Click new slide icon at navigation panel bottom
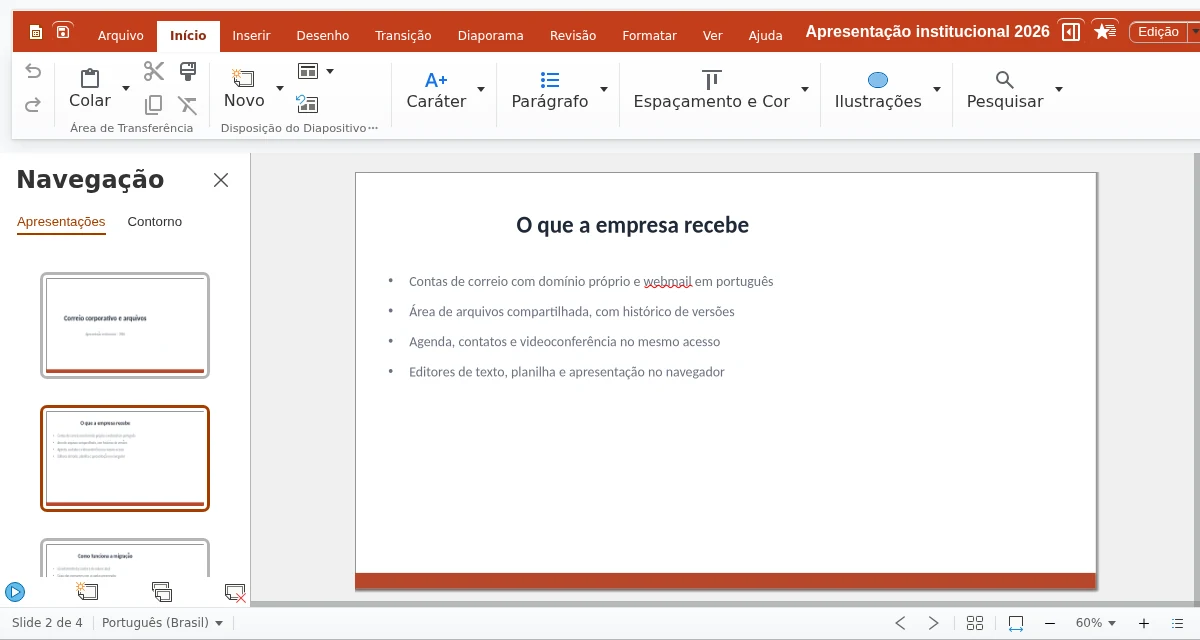The image size is (1200, 640). click(87, 592)
